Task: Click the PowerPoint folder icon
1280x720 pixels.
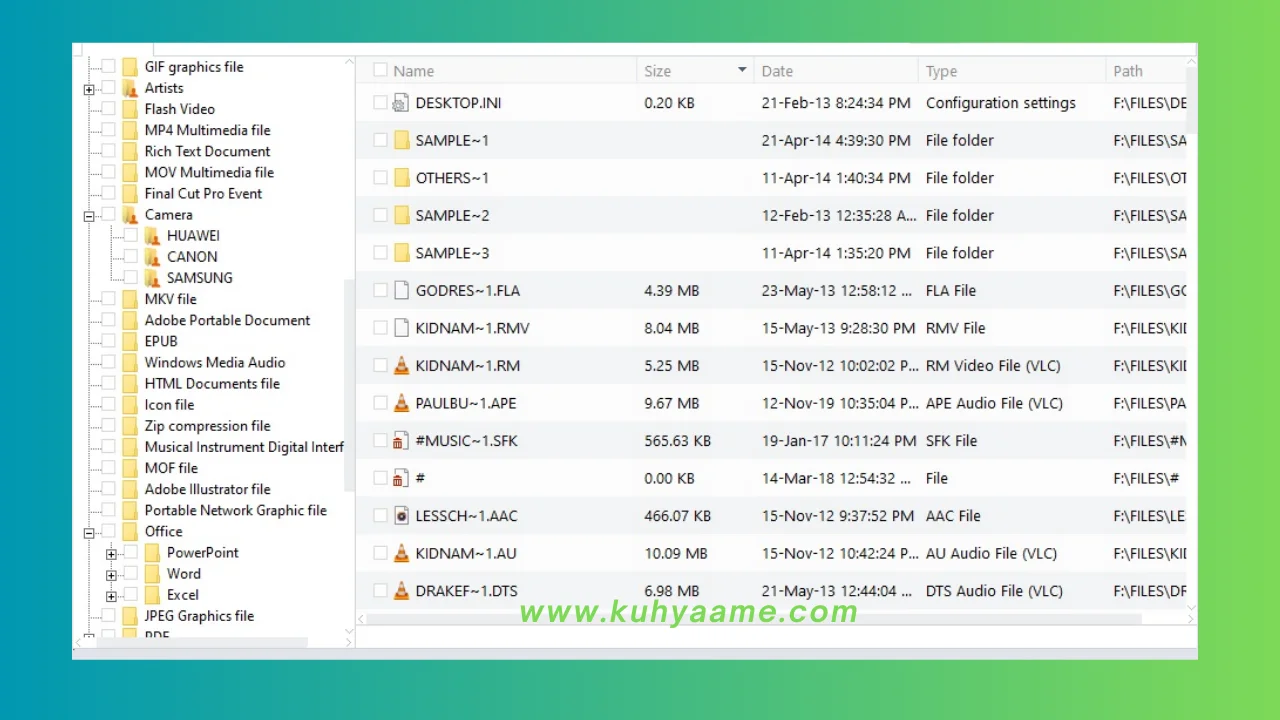Action: pyautogui.click(x=152, y=552)
